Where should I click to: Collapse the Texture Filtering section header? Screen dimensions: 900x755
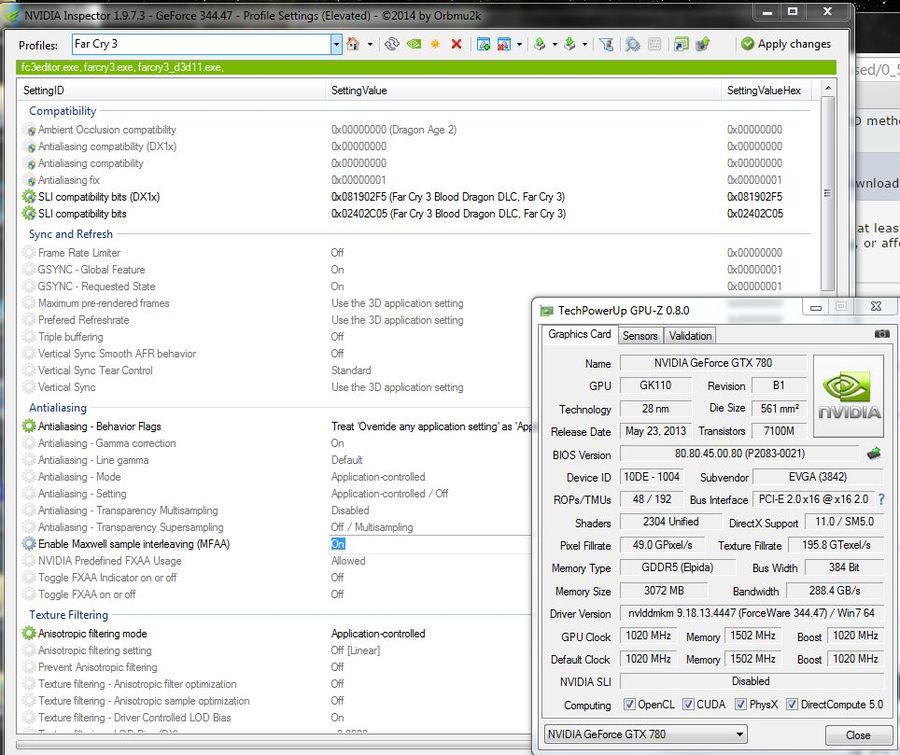click(68, 615)
